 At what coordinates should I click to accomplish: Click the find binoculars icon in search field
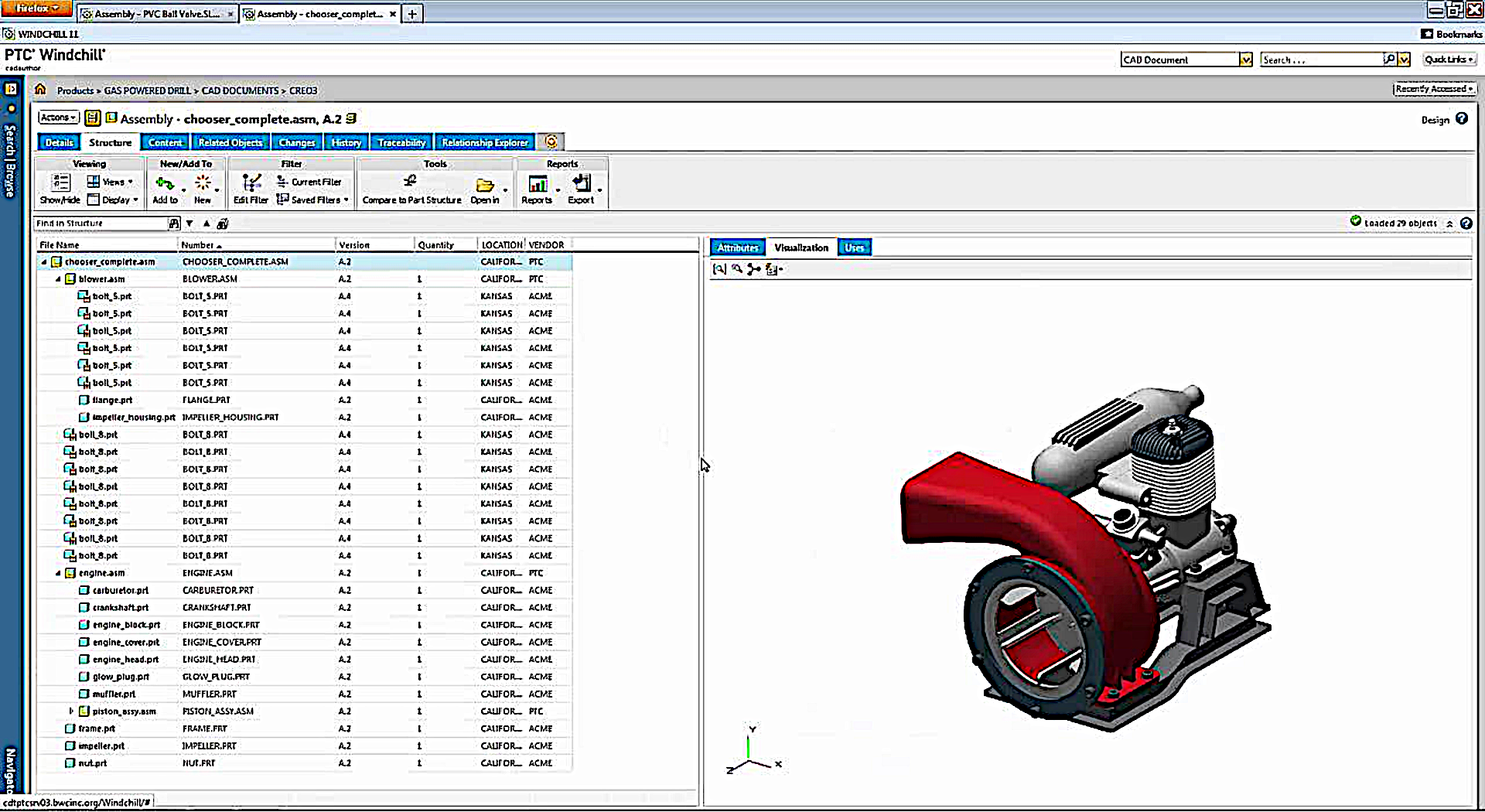tap(174, 223)
